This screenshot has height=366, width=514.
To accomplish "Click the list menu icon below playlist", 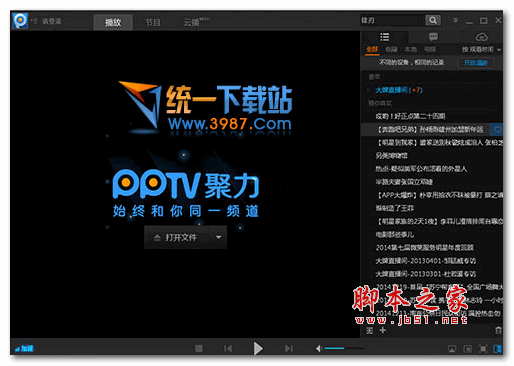I will coord(369,330).
